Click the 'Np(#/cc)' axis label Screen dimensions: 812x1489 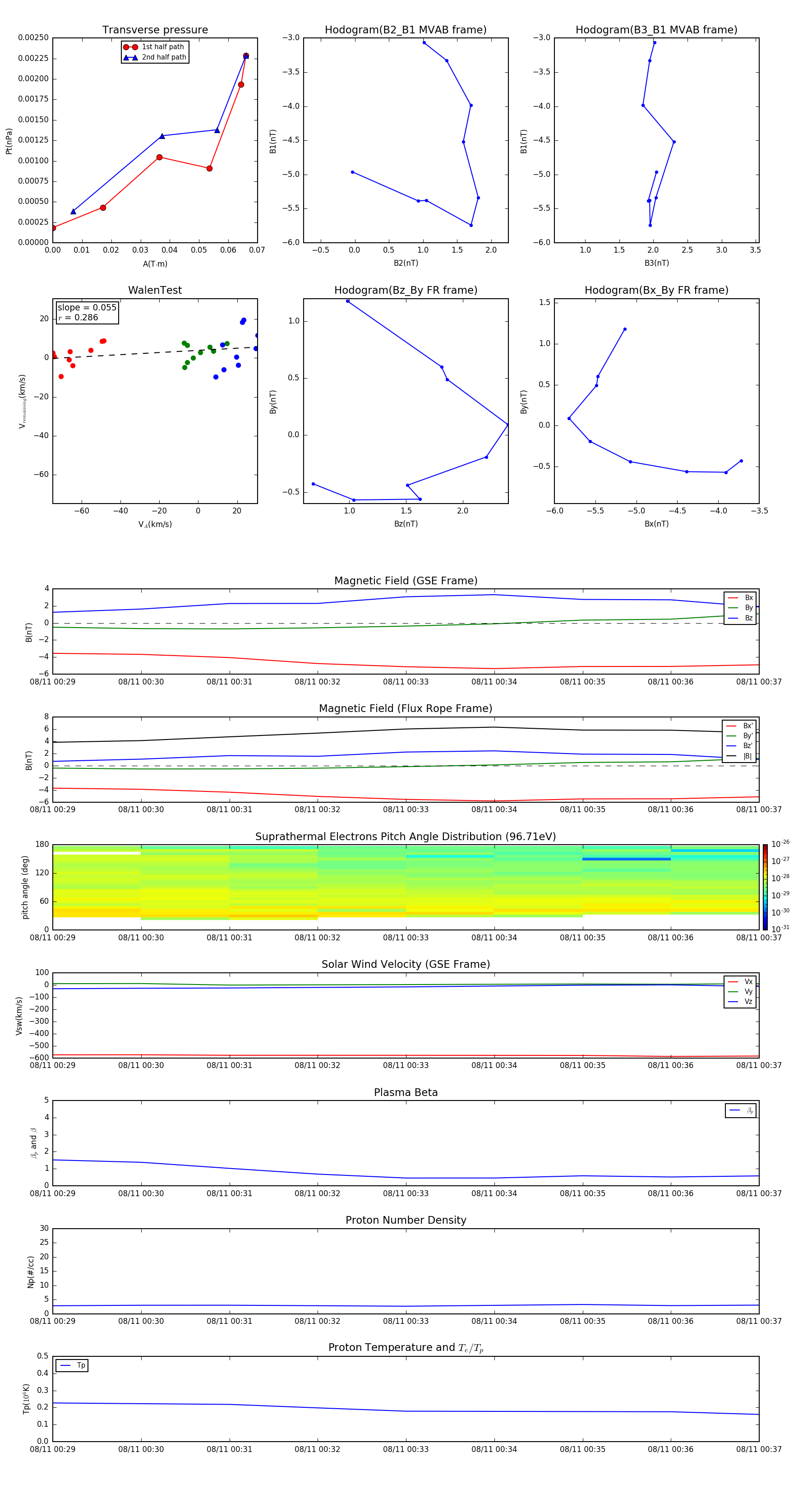click(31, 1272)
